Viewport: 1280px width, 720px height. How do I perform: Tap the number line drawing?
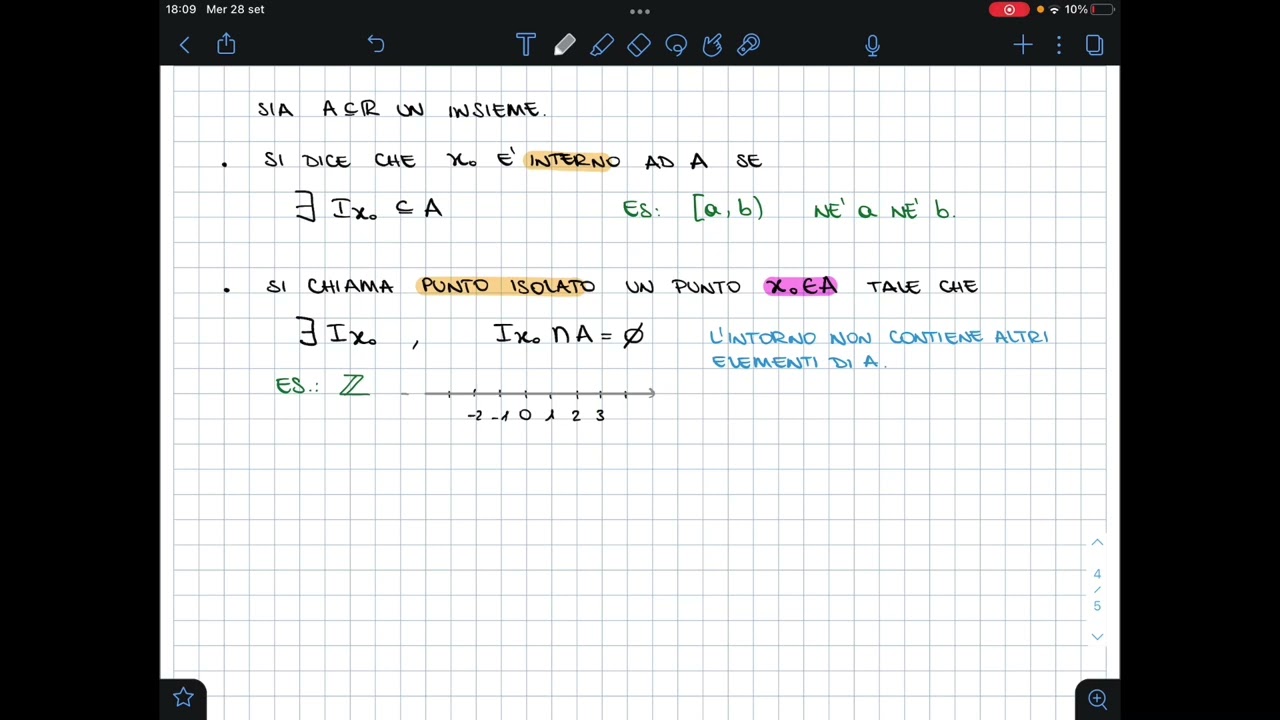(540, 402)
